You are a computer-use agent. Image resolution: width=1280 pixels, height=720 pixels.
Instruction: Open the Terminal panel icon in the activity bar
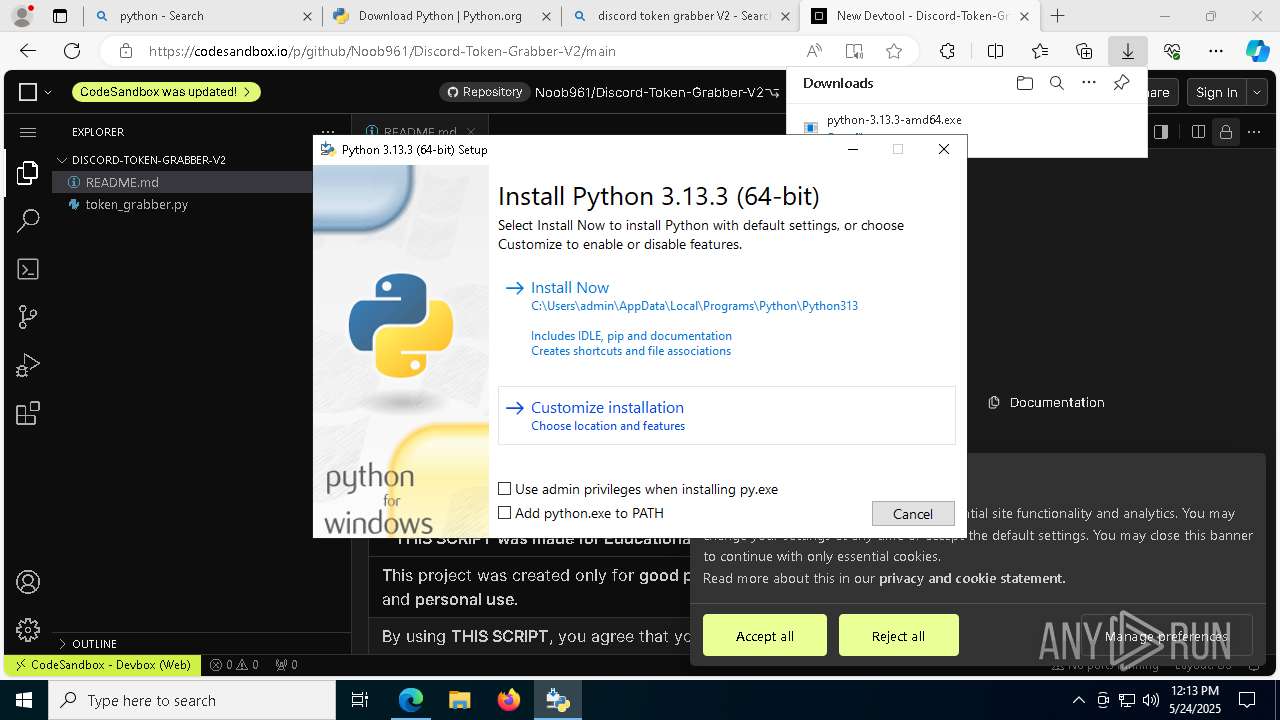tap(28, 269)
